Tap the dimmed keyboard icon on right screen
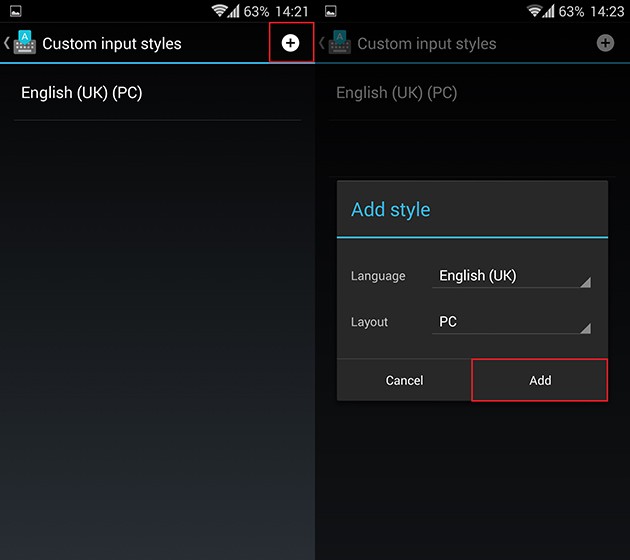This screenshot has height=560, width=630. tap(340, 42)
